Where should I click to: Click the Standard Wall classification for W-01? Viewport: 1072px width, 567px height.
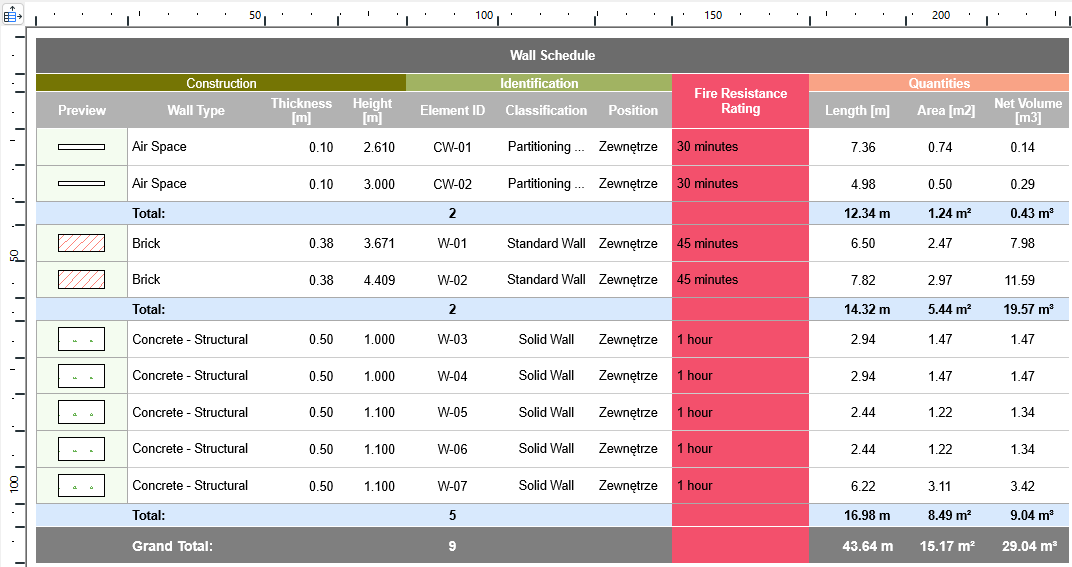546,243
